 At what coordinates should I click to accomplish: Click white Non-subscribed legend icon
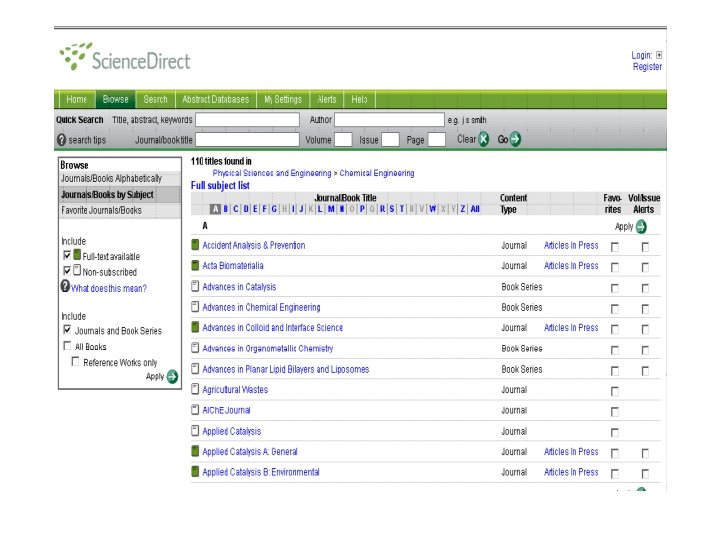(77, 270)
